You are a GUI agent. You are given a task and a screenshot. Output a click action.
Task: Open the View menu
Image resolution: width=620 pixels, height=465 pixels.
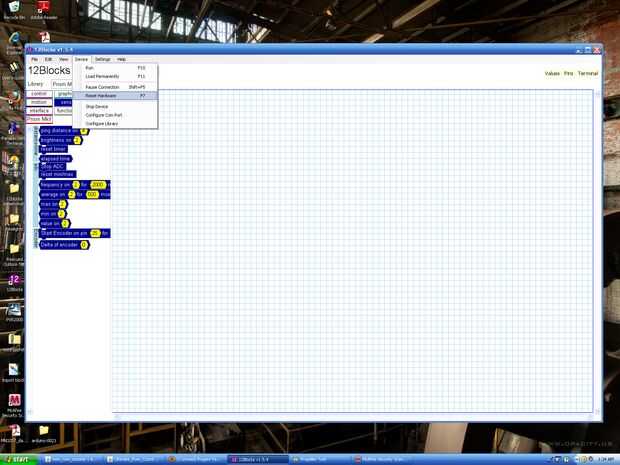63,59
